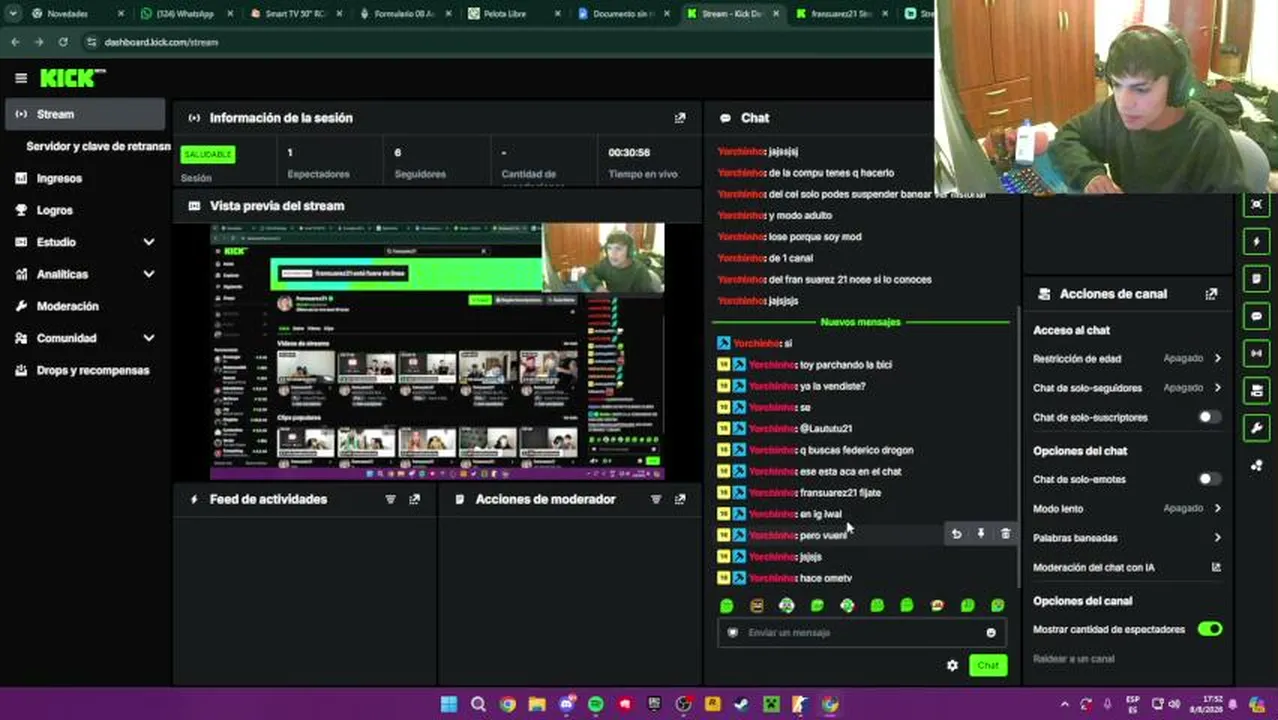Disable Mostrar cantidad de espectadores
1278x720 pixels.
tap(1210, 629)
